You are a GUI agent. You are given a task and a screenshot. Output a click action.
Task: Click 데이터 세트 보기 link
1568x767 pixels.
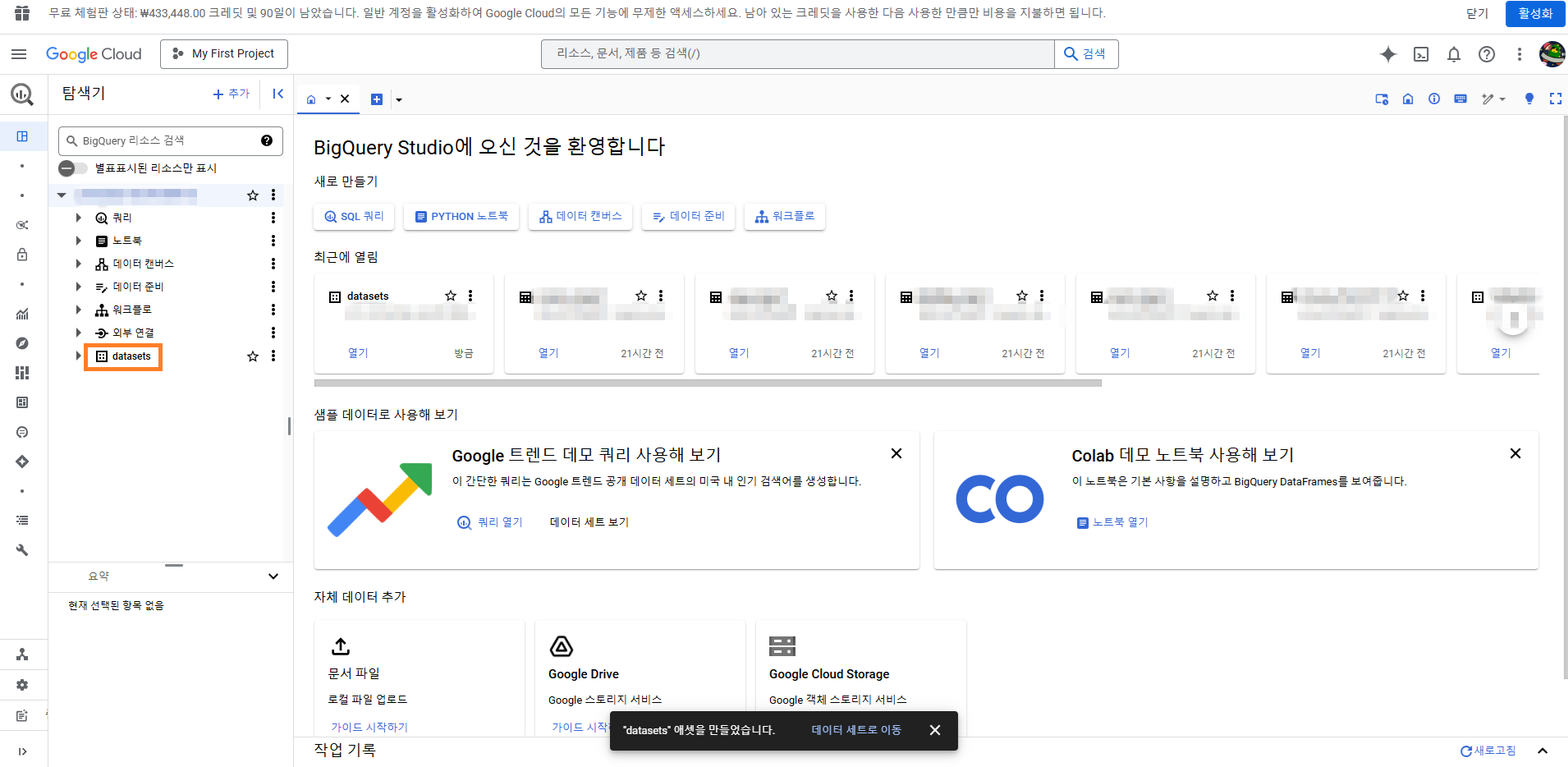(x=589, y=522)
